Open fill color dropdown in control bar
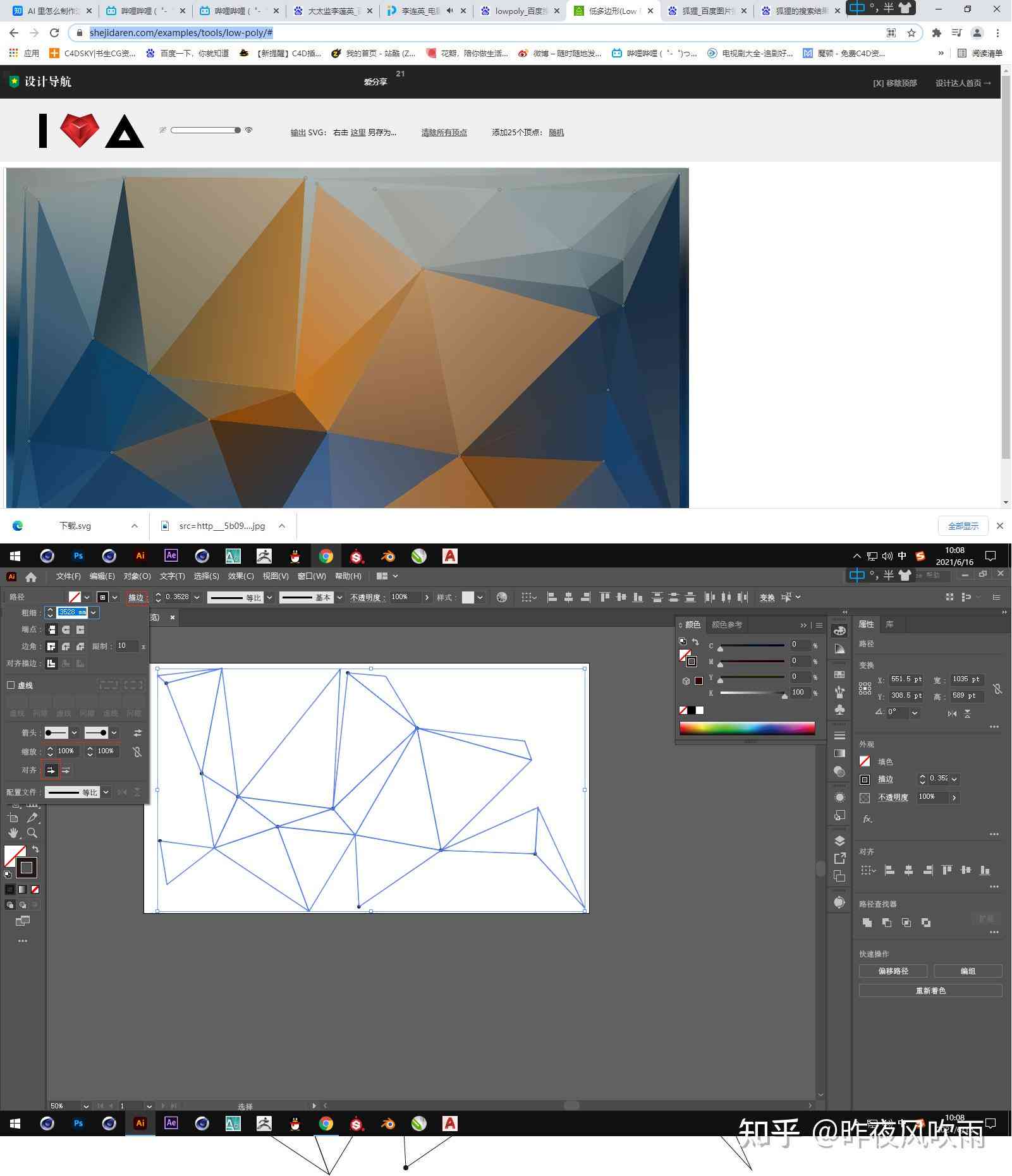 point(87,597)
